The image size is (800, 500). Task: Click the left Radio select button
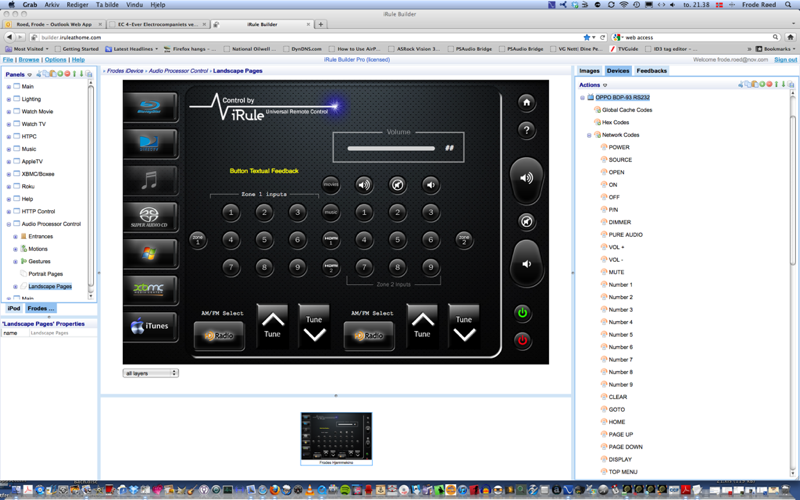click(x=219, y=335)
